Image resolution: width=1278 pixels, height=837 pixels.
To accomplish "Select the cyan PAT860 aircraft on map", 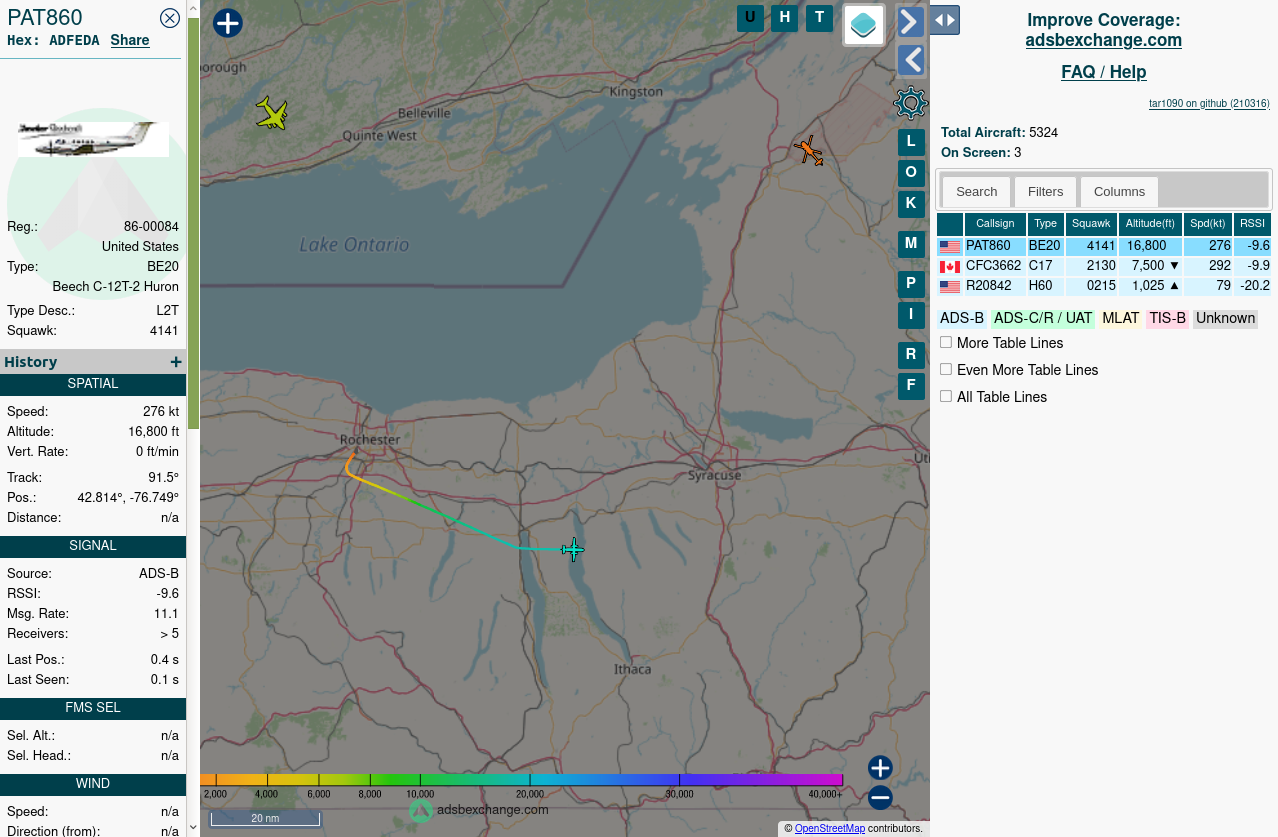I will point(573,549).
